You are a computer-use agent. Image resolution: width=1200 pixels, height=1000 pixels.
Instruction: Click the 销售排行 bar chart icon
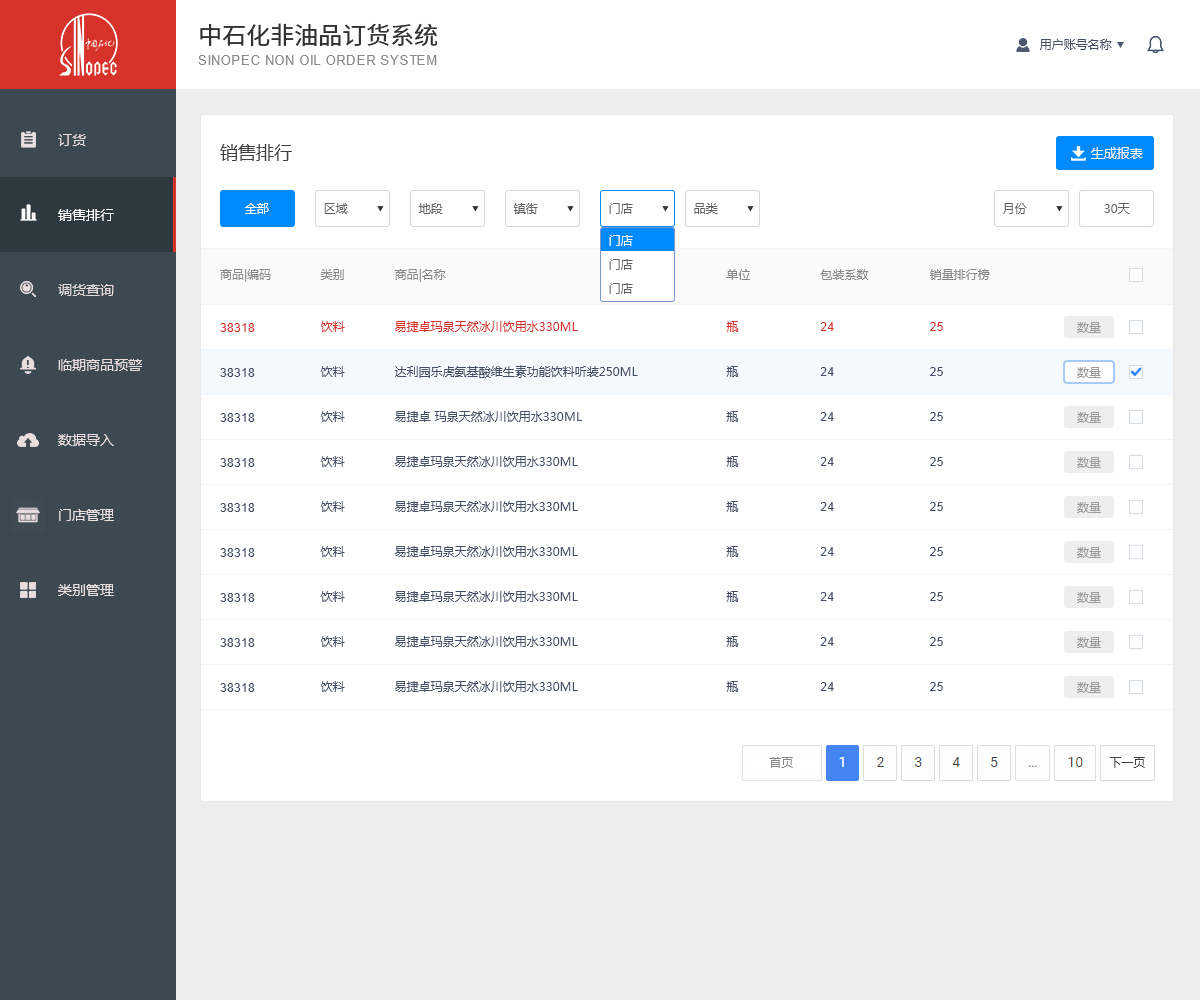click(x=28, y=214)
